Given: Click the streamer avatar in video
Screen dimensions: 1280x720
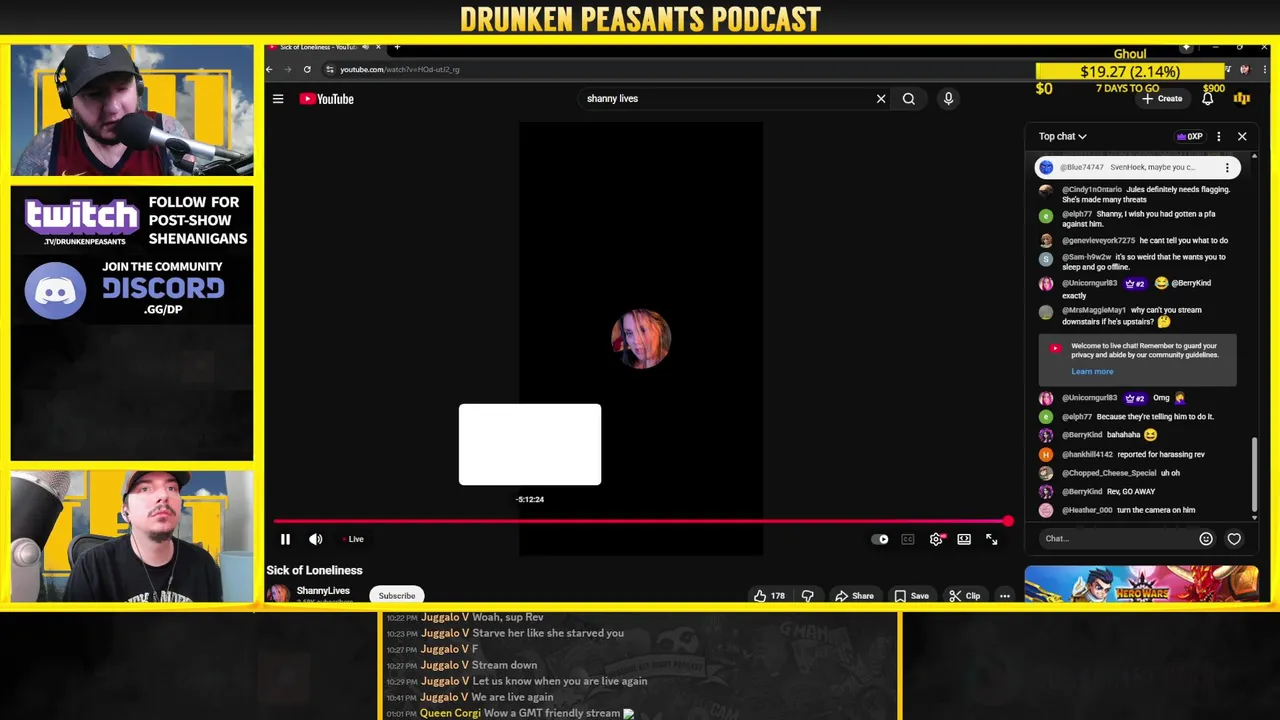Looking at the screenshot, I should (641, 339).
